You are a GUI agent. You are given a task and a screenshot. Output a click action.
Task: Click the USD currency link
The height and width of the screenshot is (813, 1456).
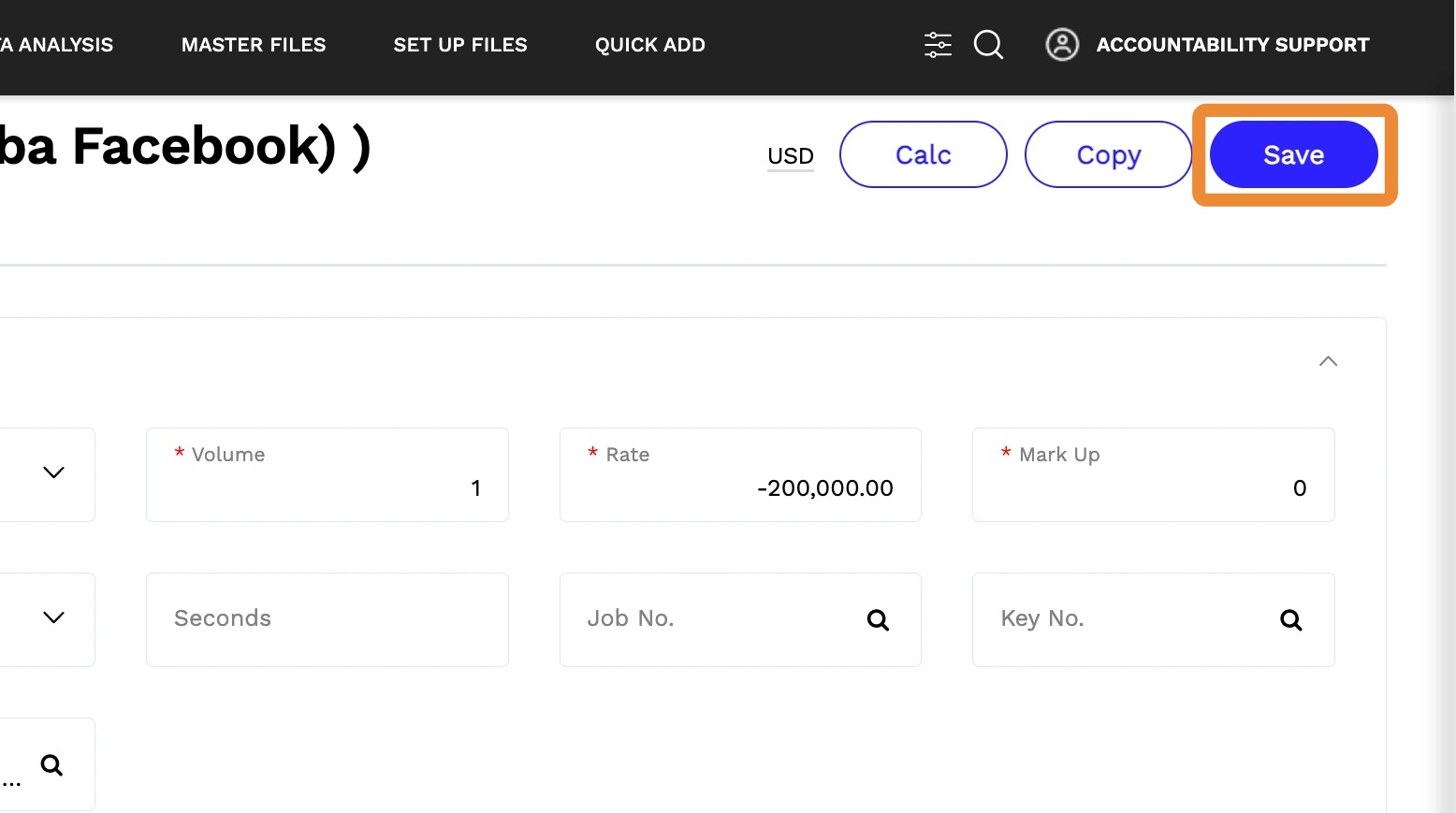pyautogui.click(x=791, y=156)
